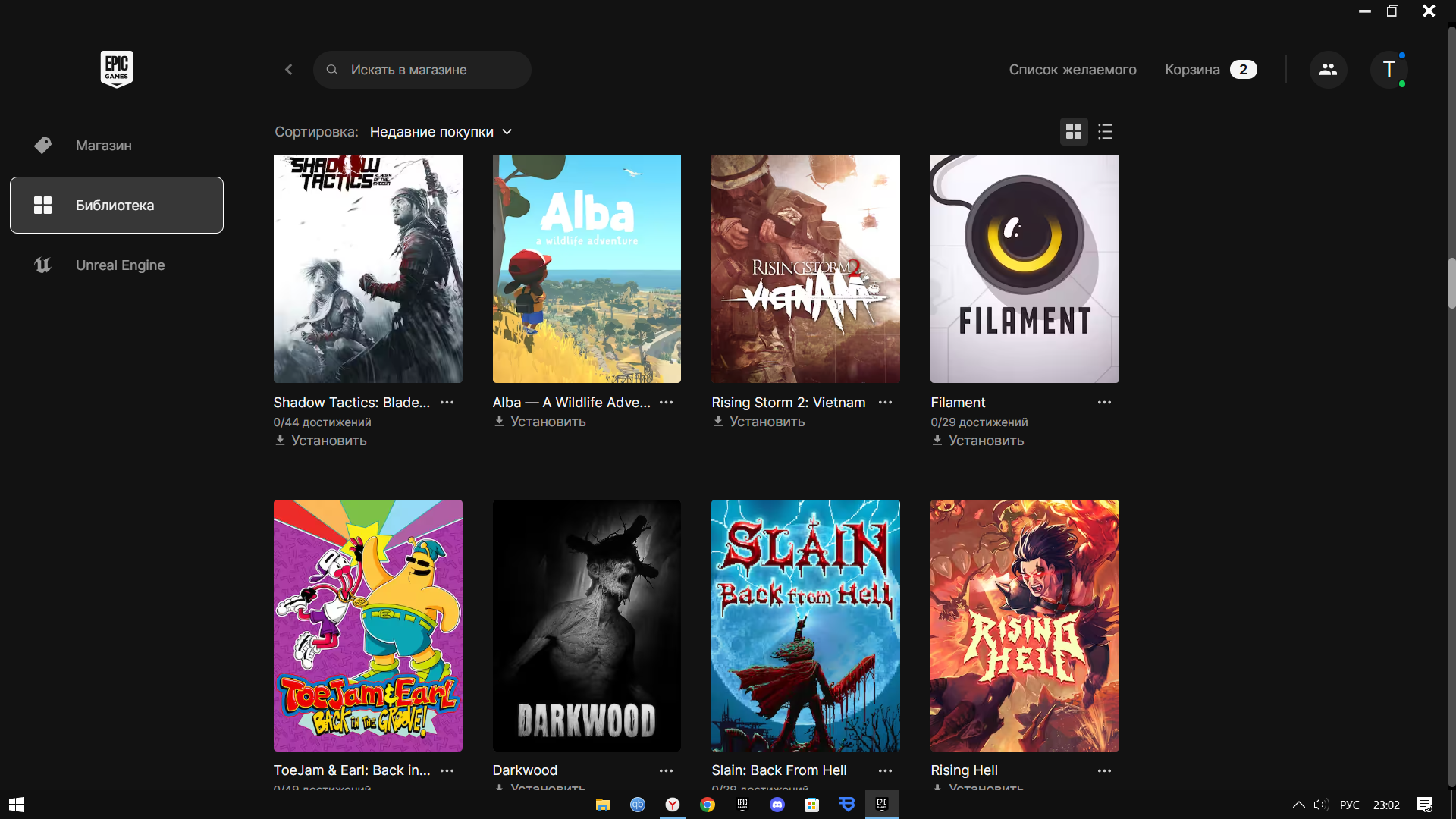Open Slain Back from Hell cover

point(805,626)
